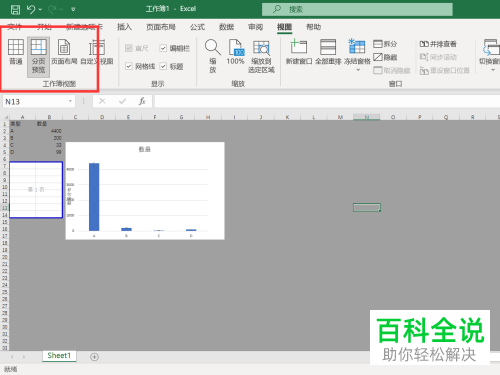Open Customize Quick Access Toolbar dropdown
This screenshot has height=375, width=500.
coord(73,10)
